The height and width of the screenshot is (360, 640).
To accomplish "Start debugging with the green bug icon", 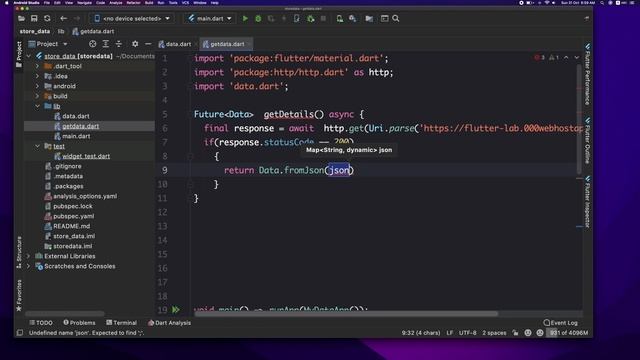I will click(258, 18).
